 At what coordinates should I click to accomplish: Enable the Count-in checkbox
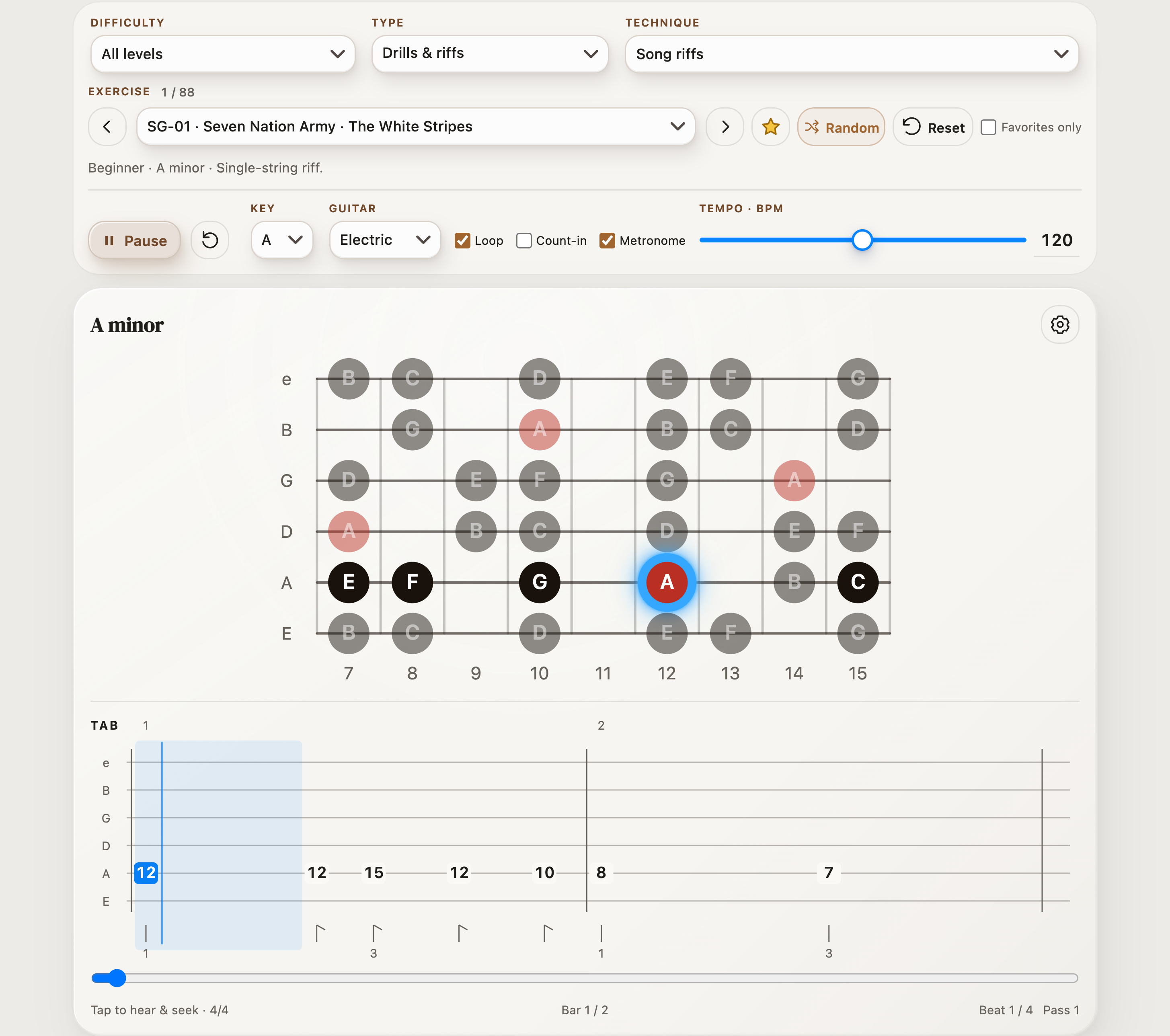point(524,240)
